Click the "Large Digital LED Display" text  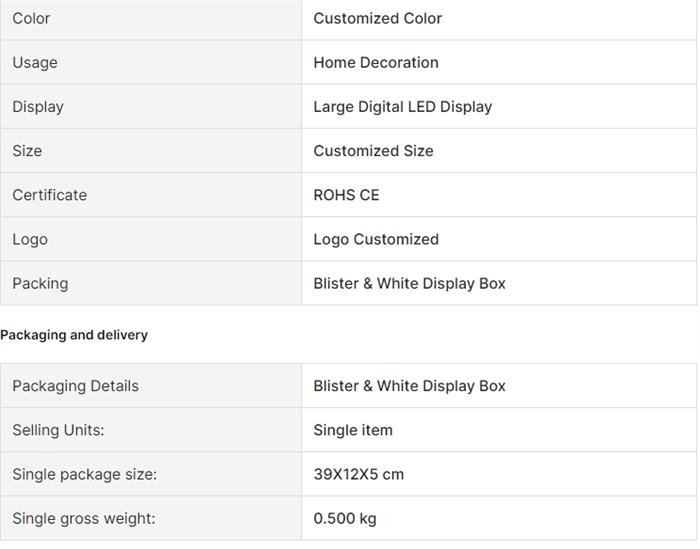click(402, 106)
